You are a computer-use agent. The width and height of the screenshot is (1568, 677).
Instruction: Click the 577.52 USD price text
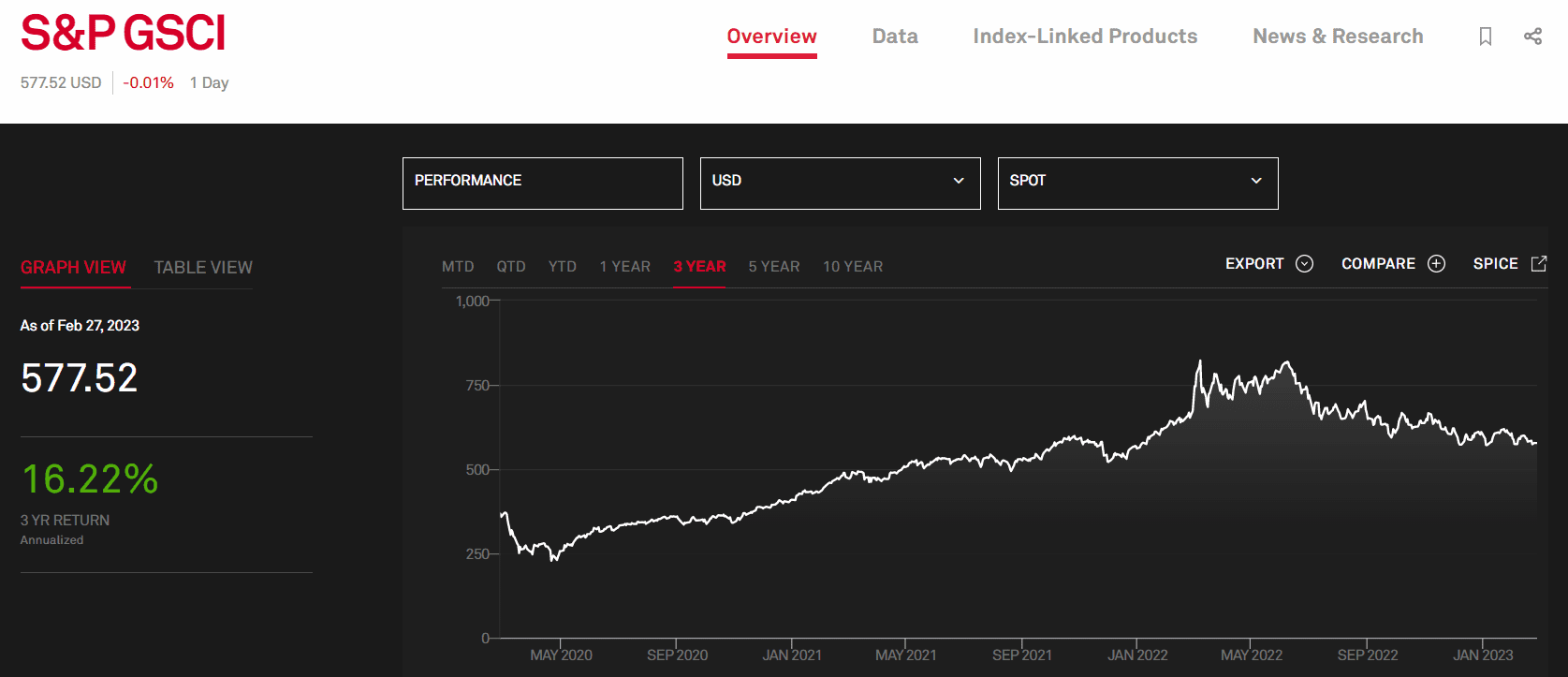click(x=61, y=82)
